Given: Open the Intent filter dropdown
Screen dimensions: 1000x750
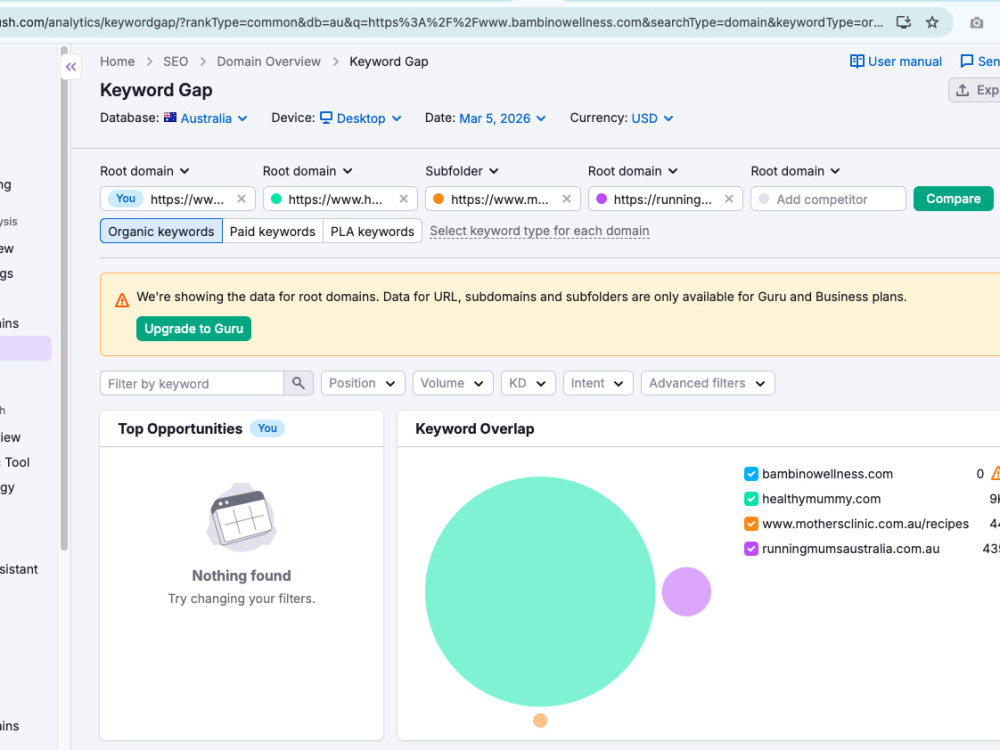Looking at the screenshot, I should [598, 383].
